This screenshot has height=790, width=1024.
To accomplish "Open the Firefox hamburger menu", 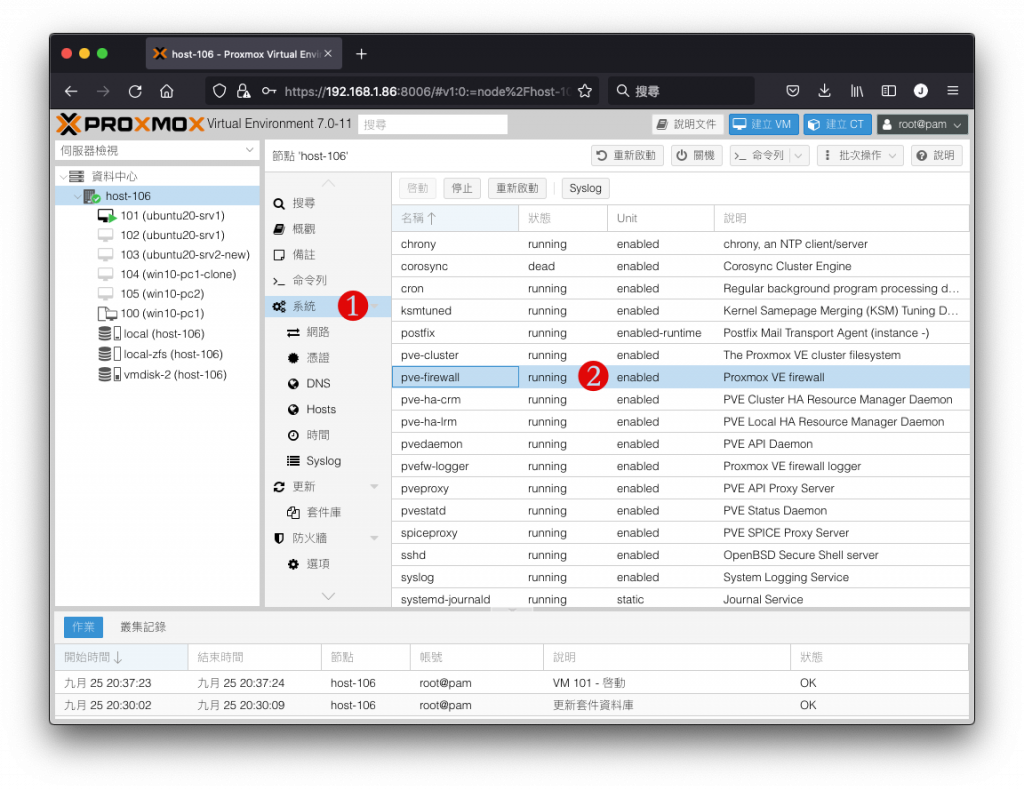I will pos(952,91).
